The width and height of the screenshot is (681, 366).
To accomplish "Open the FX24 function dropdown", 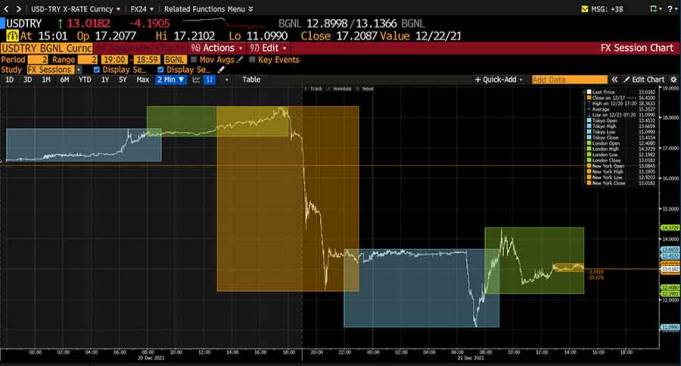I will click(x=142, y=9).
